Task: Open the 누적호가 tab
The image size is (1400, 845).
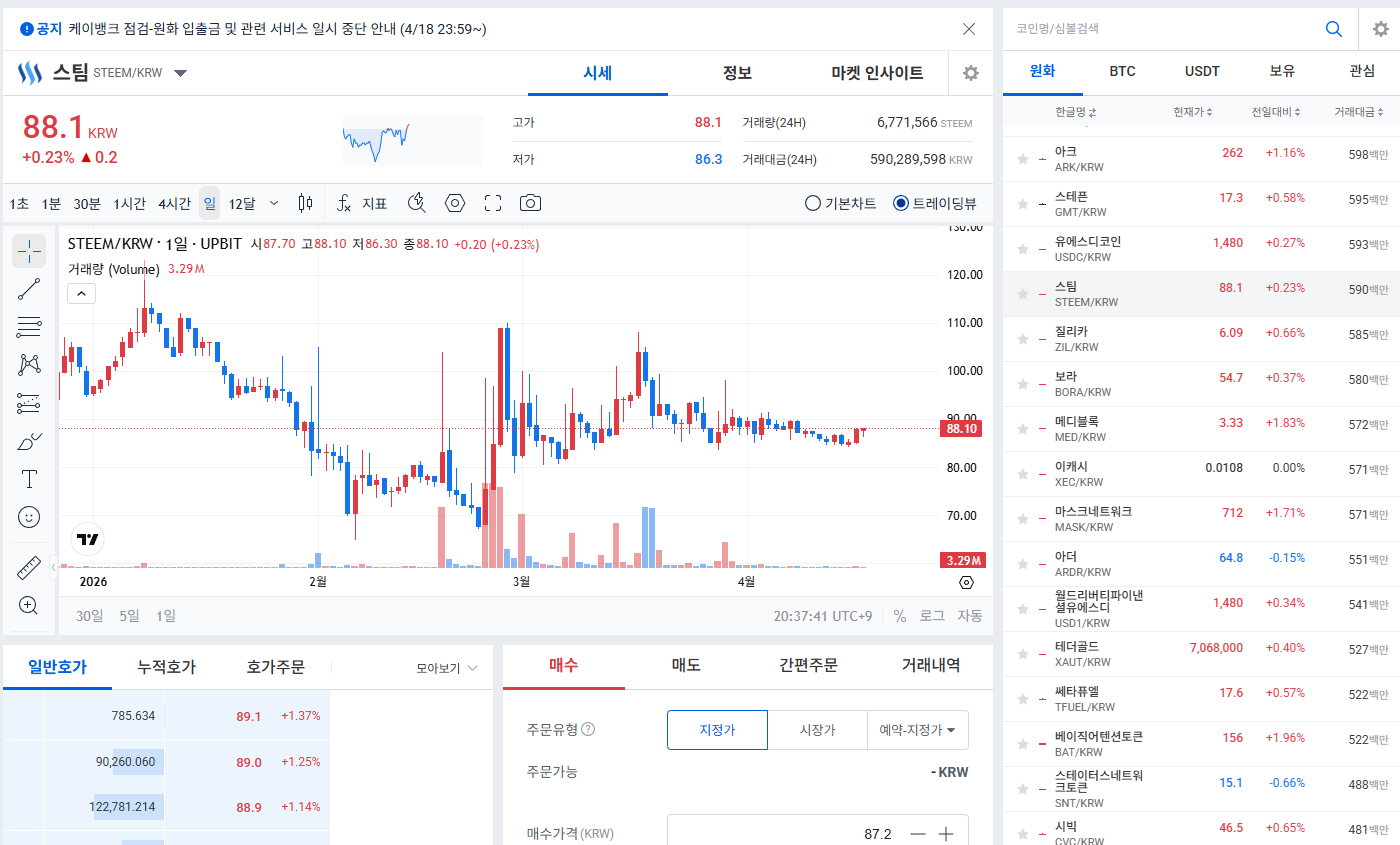Action: pyautogui.click(x=166, y=667)
